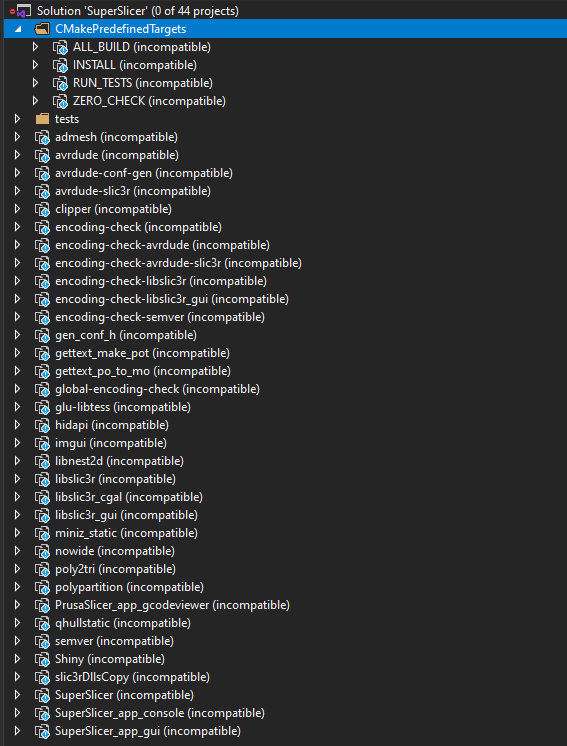
Task: Click the hidapi project icon
Action: tap(42, 425)
